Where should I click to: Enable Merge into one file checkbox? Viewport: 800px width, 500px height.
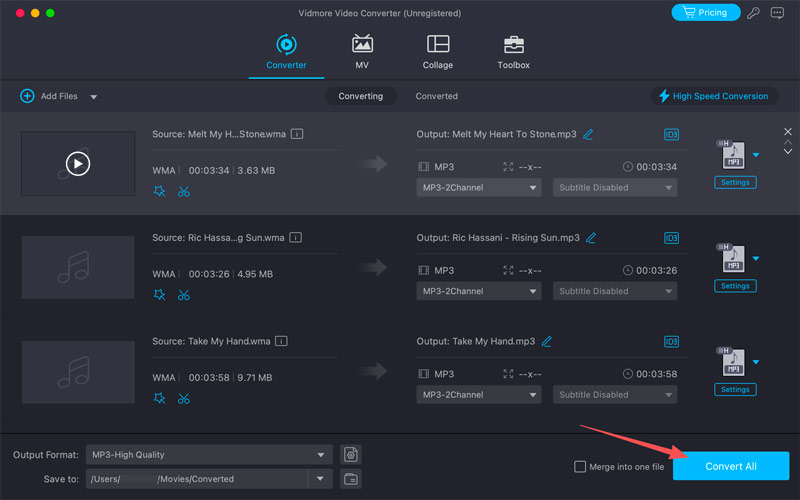coord(580,467)
